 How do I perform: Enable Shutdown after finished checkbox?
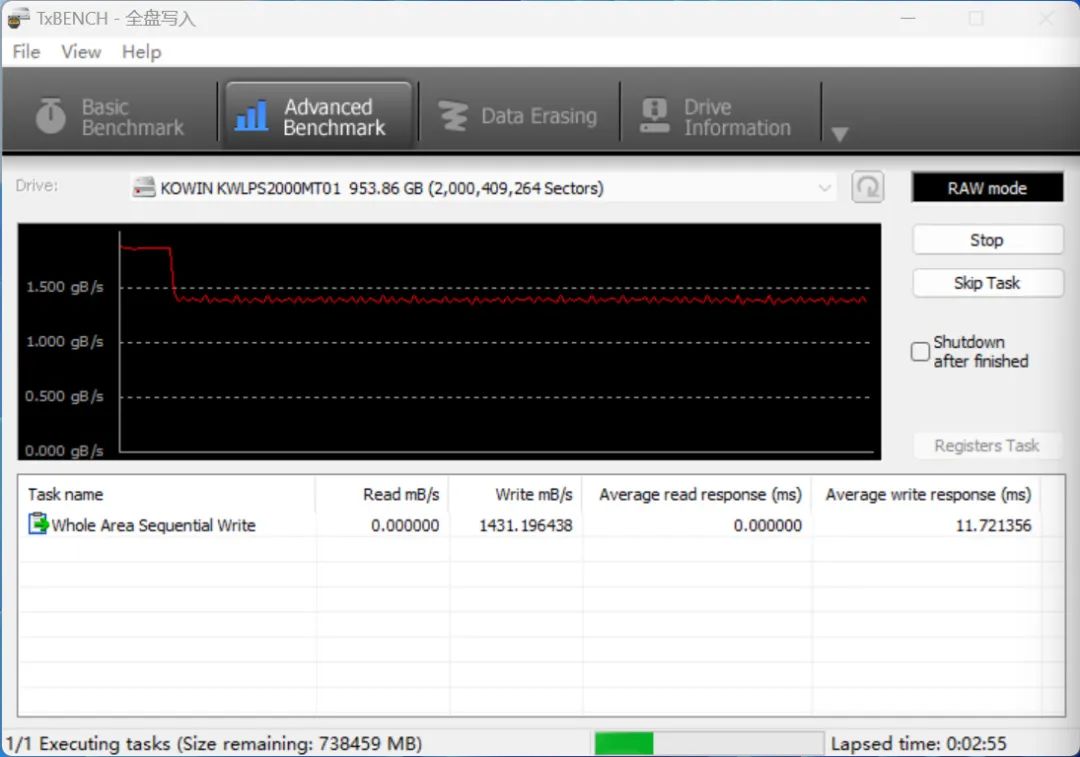(920, 351)
